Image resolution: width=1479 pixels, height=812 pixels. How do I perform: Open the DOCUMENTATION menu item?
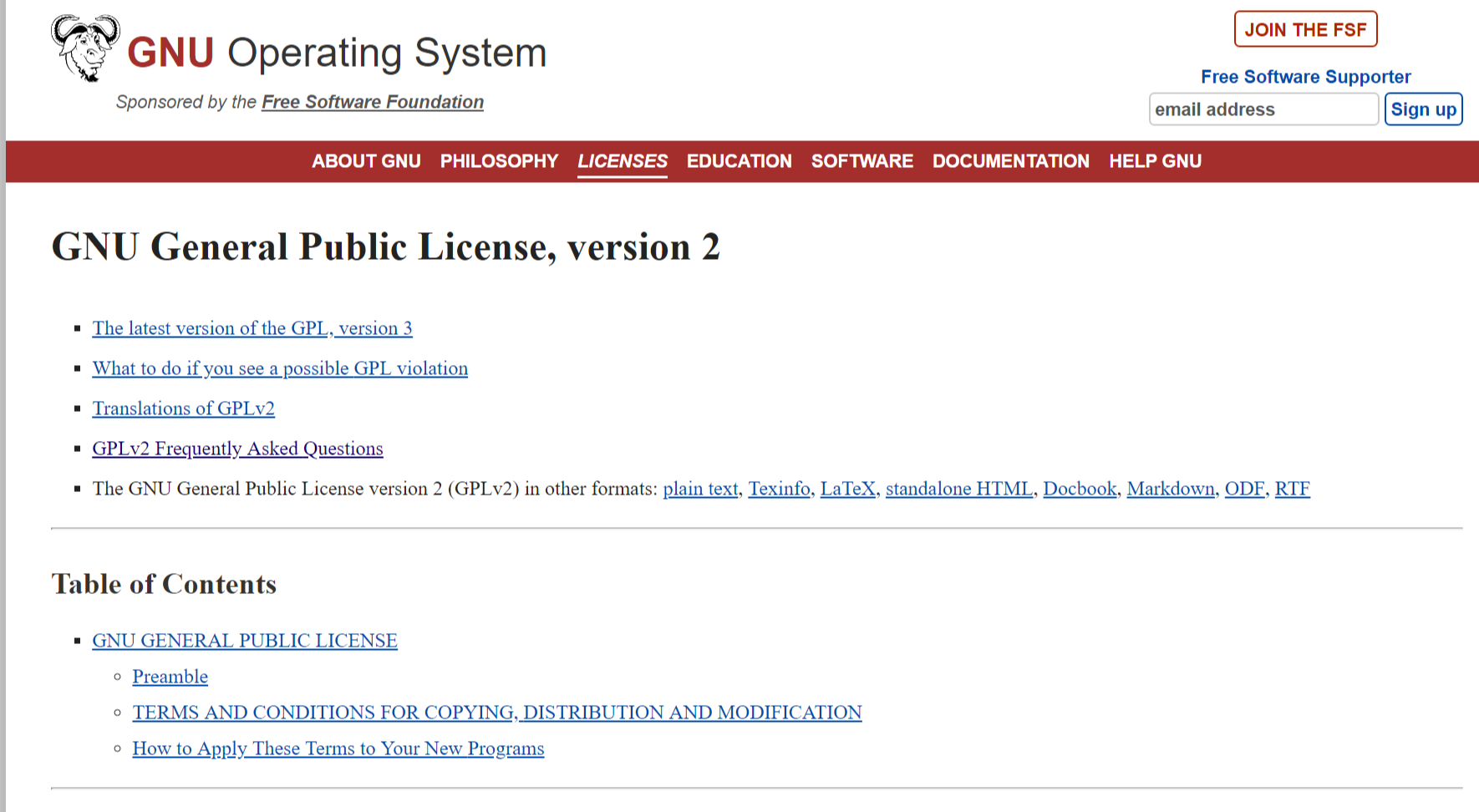click(x=1010, y=161)
